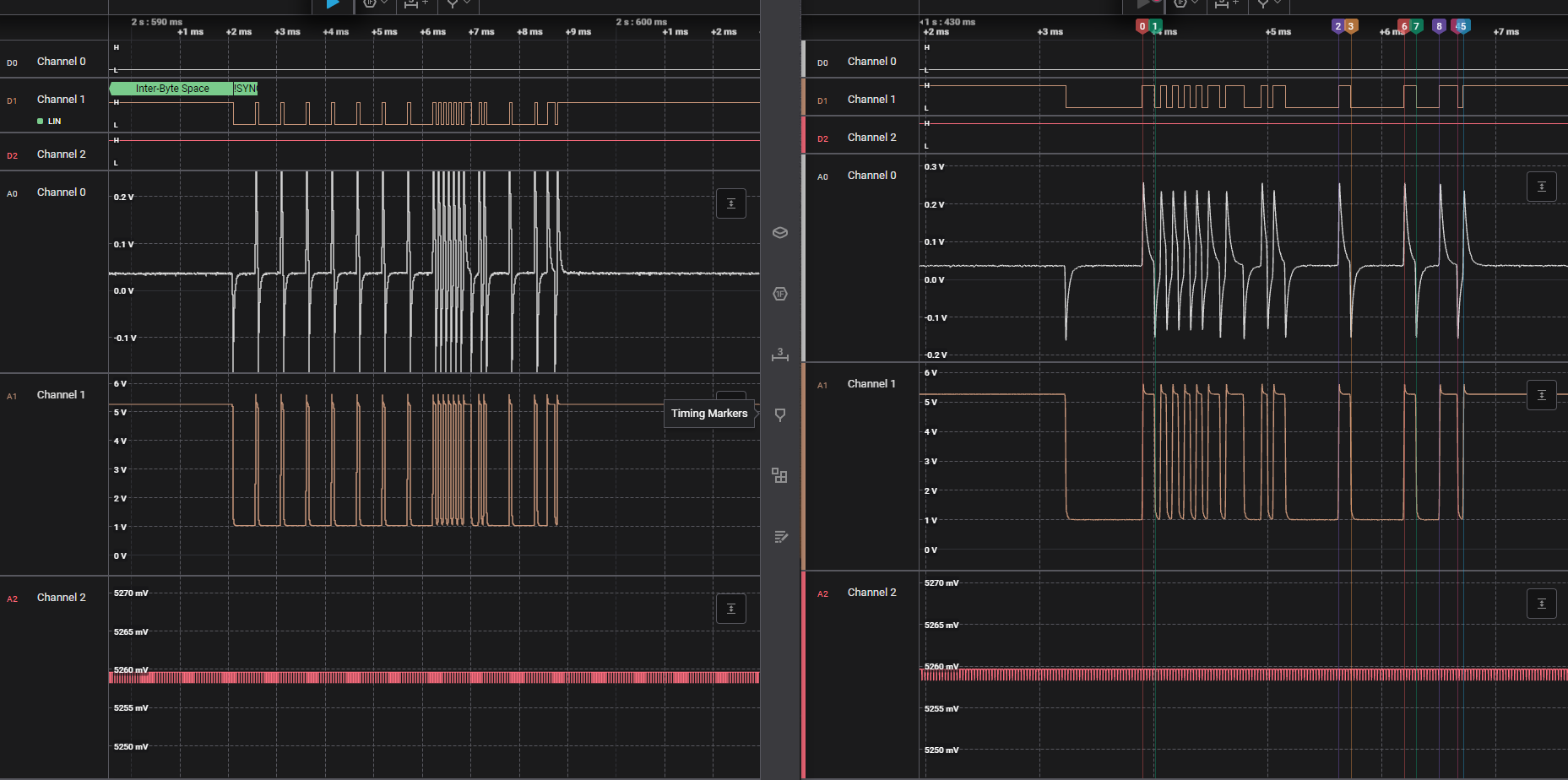This screenshot has height=780, width=1568.
Task: Select the purple timing marker 8
Action: (x=1439, y=26)
